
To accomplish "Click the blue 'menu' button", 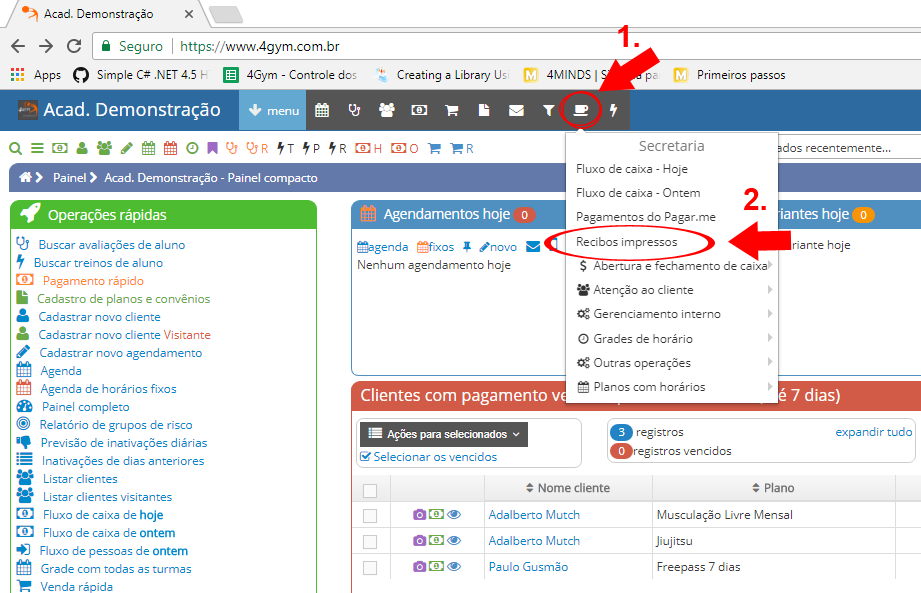I will click(x=272, y=110).
